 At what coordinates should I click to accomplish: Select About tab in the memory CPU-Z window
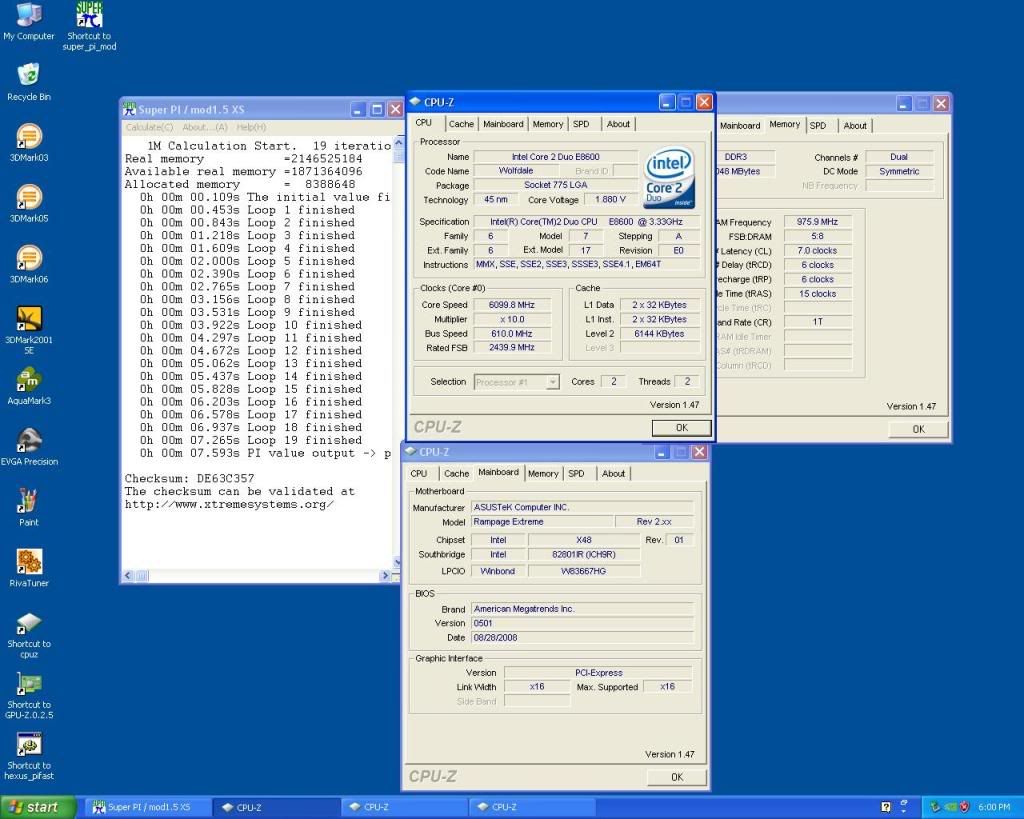pos(855,126)
